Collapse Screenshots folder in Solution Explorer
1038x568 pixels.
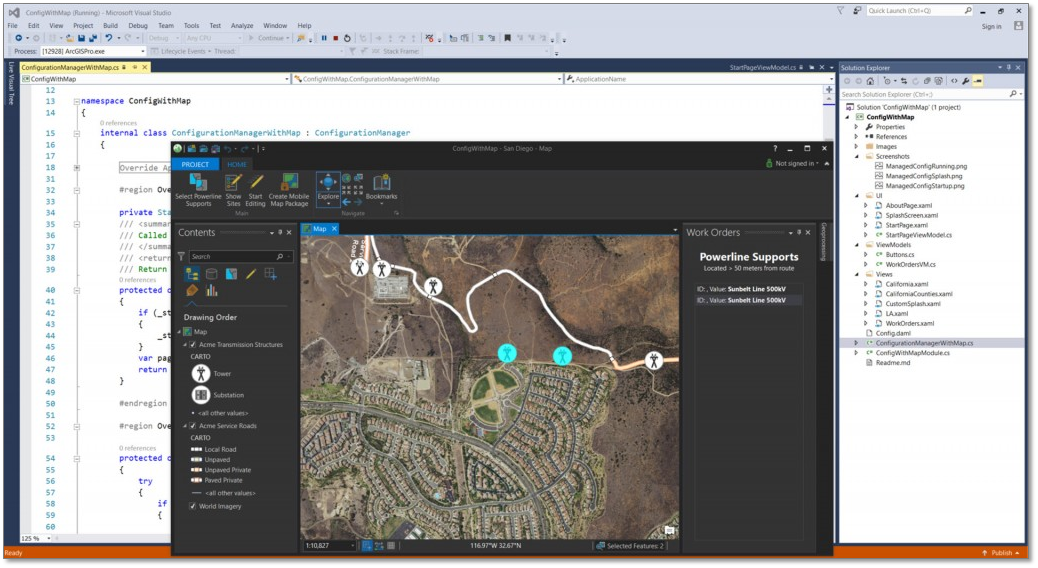[x=857, y=157]
